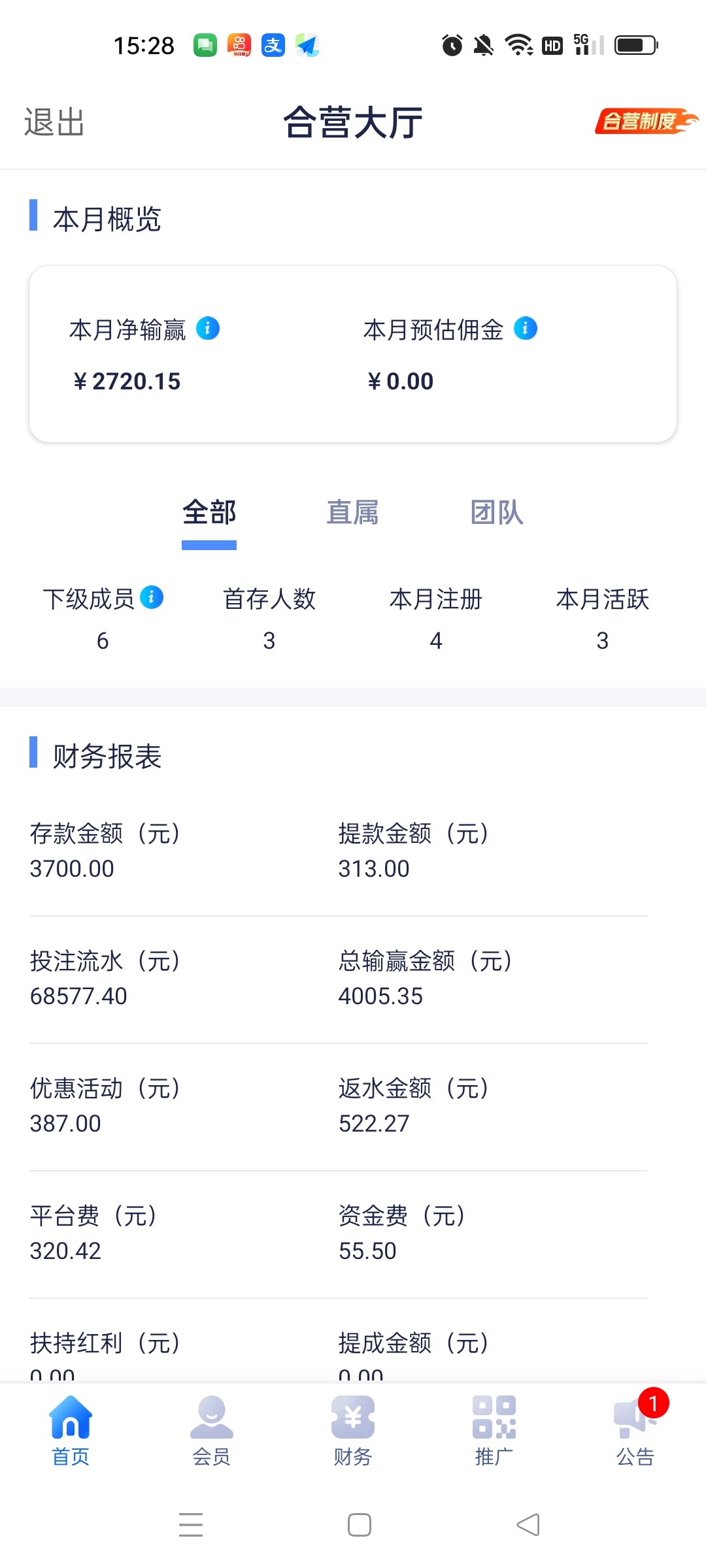Tap the 首页 home icon

click(71, 1418)
